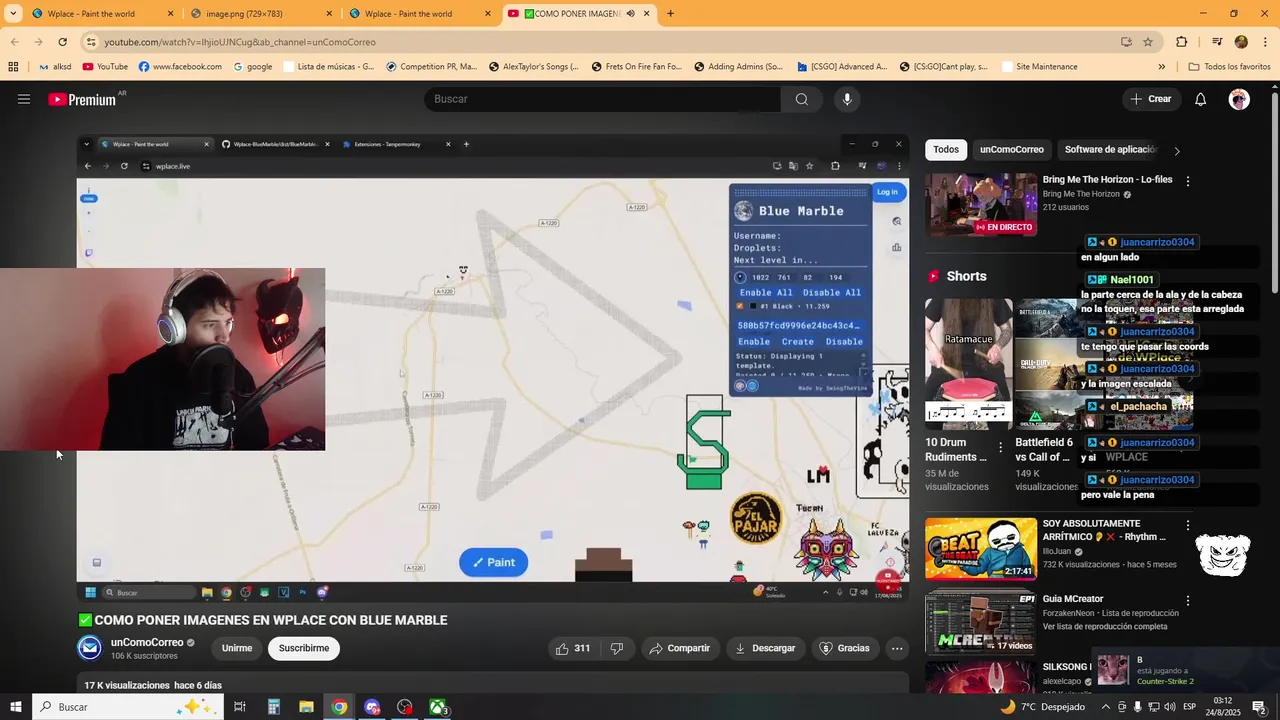Open the Guia MCreator playlist thumbnail
1280x720 pixels.
981,623
